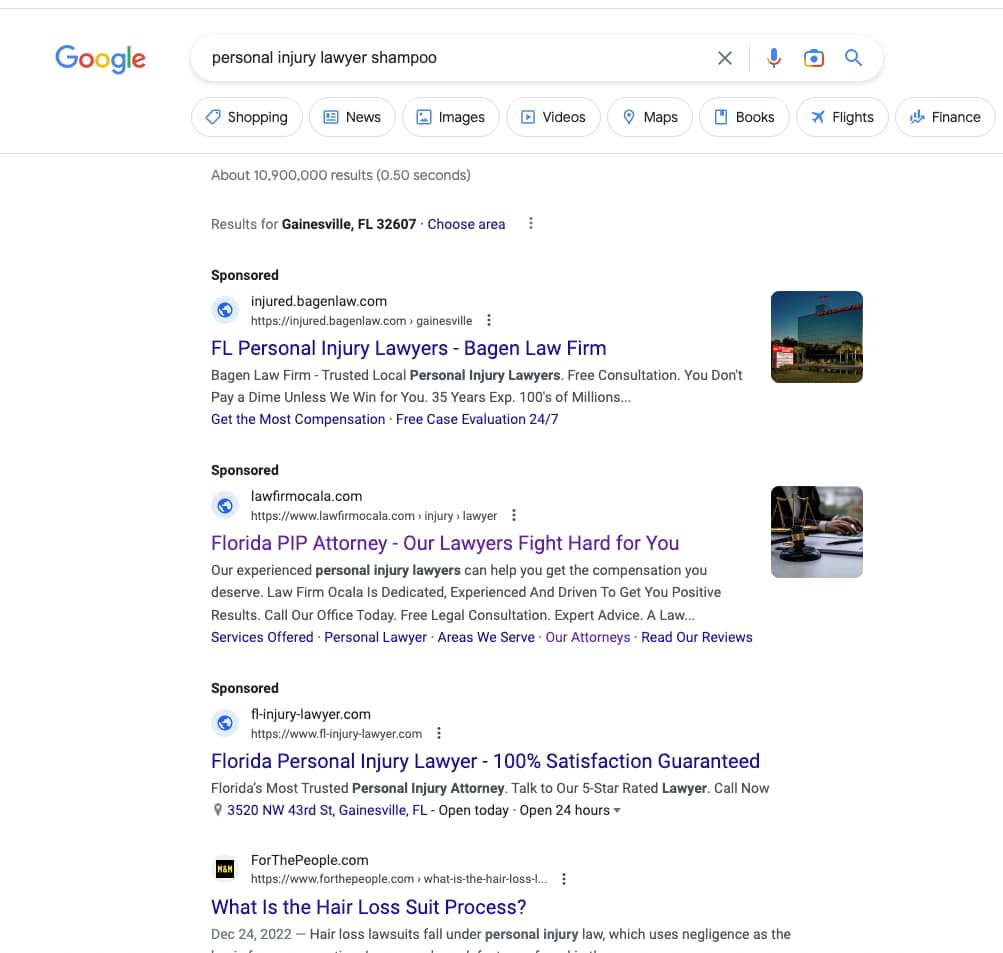Viewport: 1003px width, 953px height.
Task: Click the Personal Lawyer sitelink
Action: click(x=375, y=638)
